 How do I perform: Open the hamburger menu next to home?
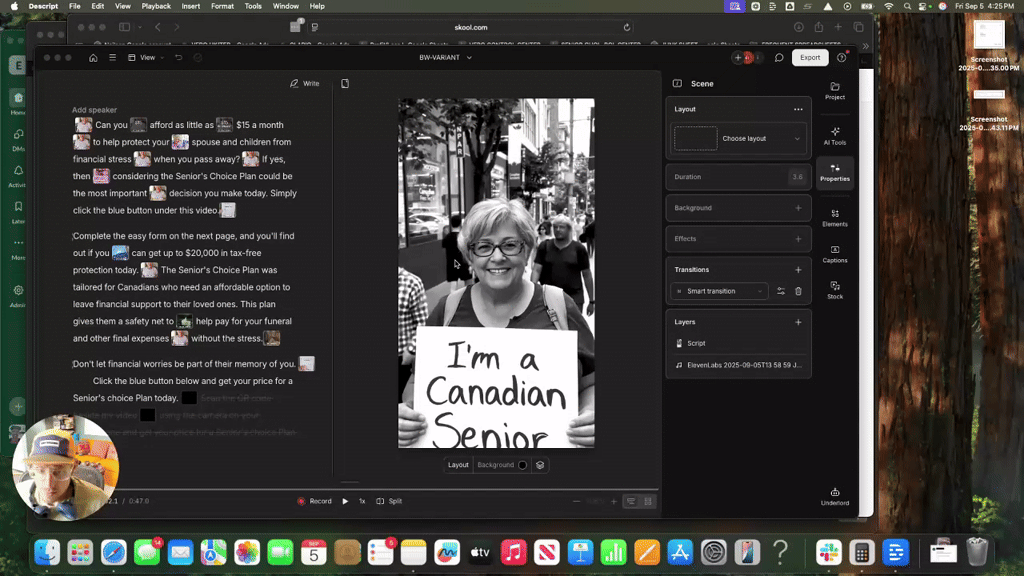click(x=112, y=57)
